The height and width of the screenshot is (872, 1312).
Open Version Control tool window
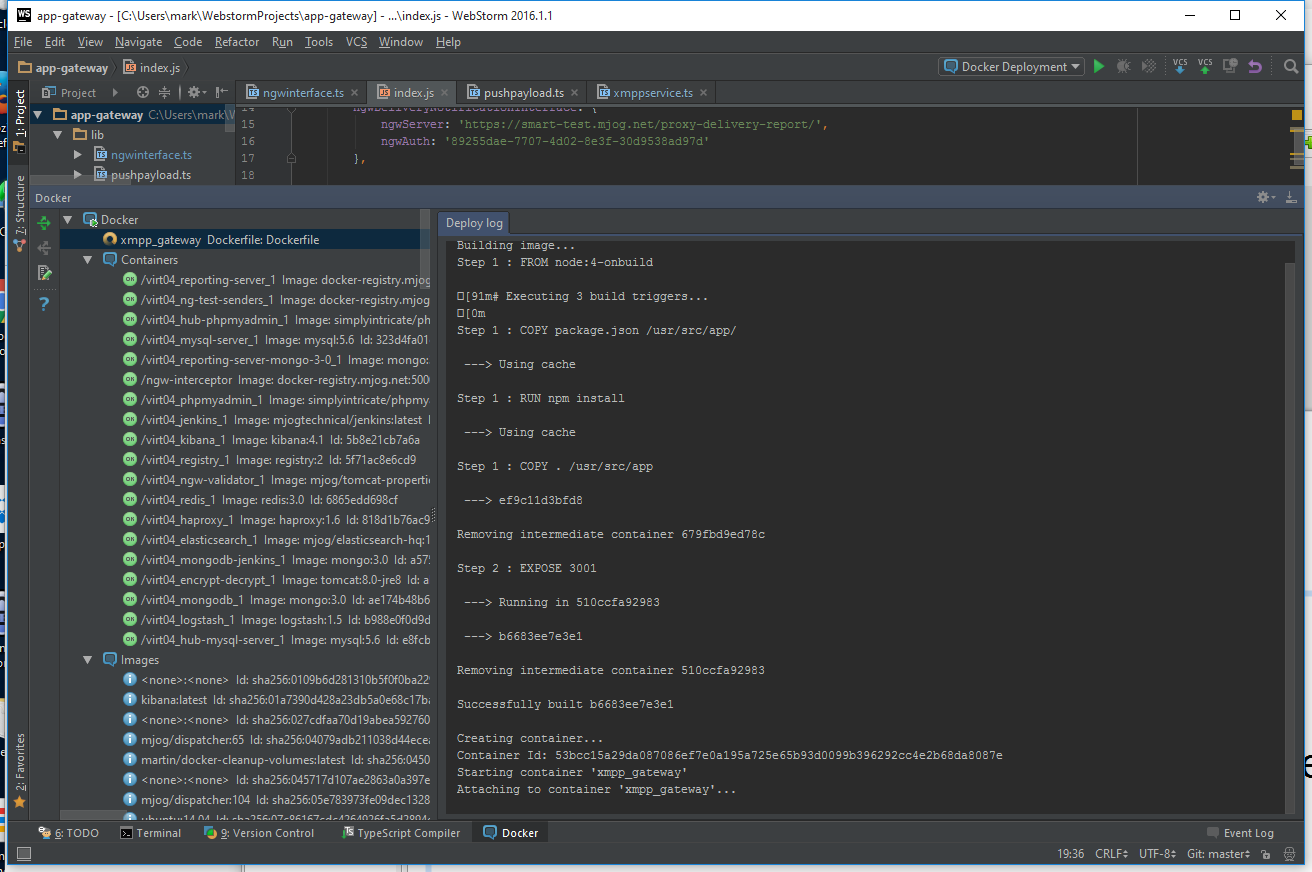259,833
